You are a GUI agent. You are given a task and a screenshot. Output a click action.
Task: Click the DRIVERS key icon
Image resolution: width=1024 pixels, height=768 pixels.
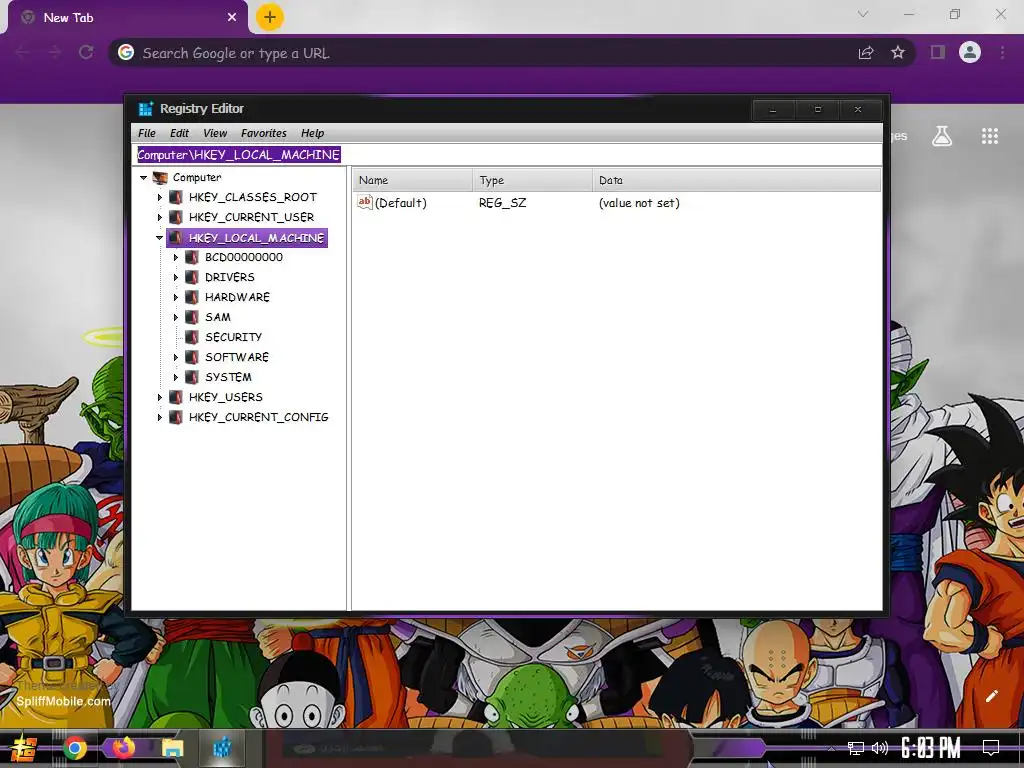pos(192,278)
